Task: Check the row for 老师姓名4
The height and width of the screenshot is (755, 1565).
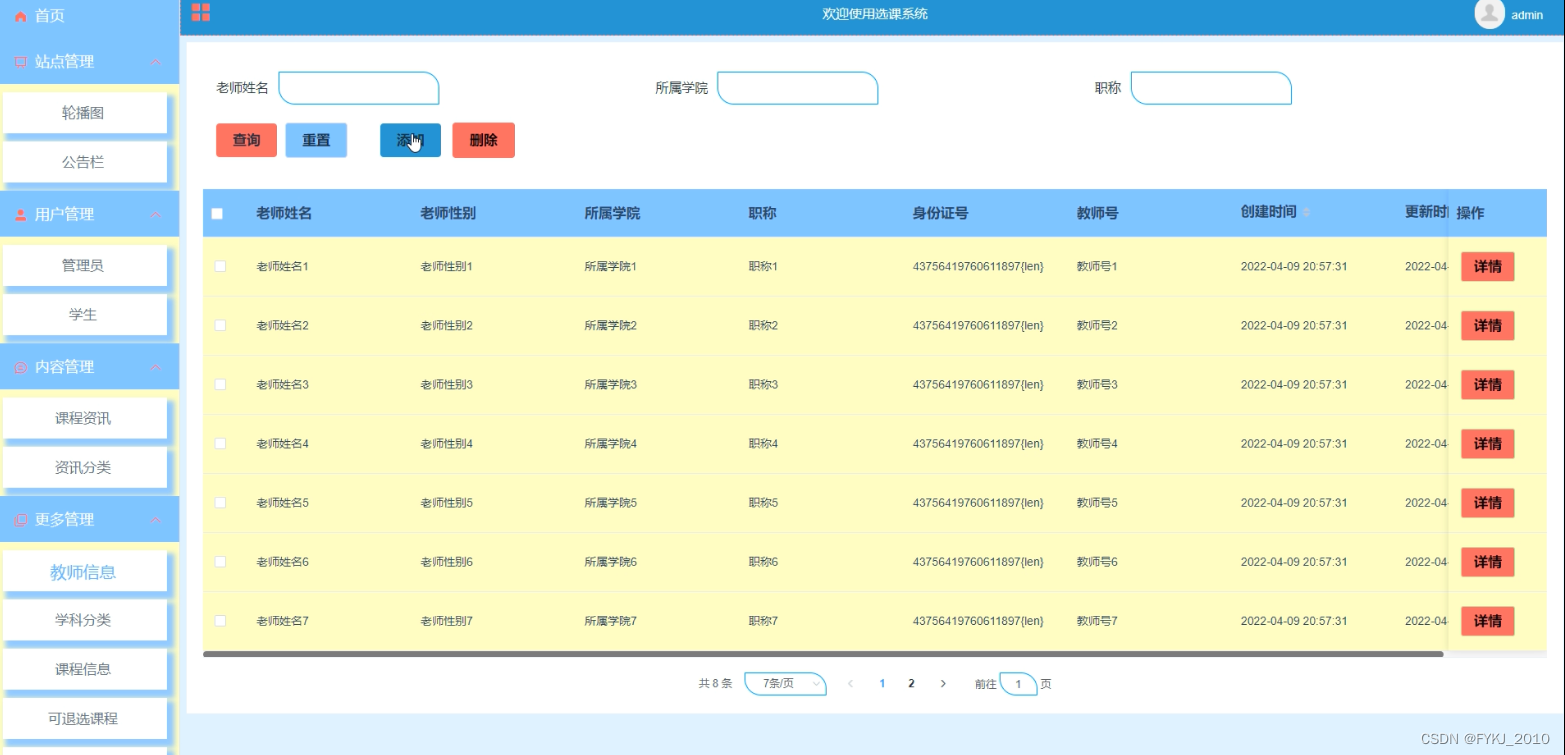Action: click(220, 443)
